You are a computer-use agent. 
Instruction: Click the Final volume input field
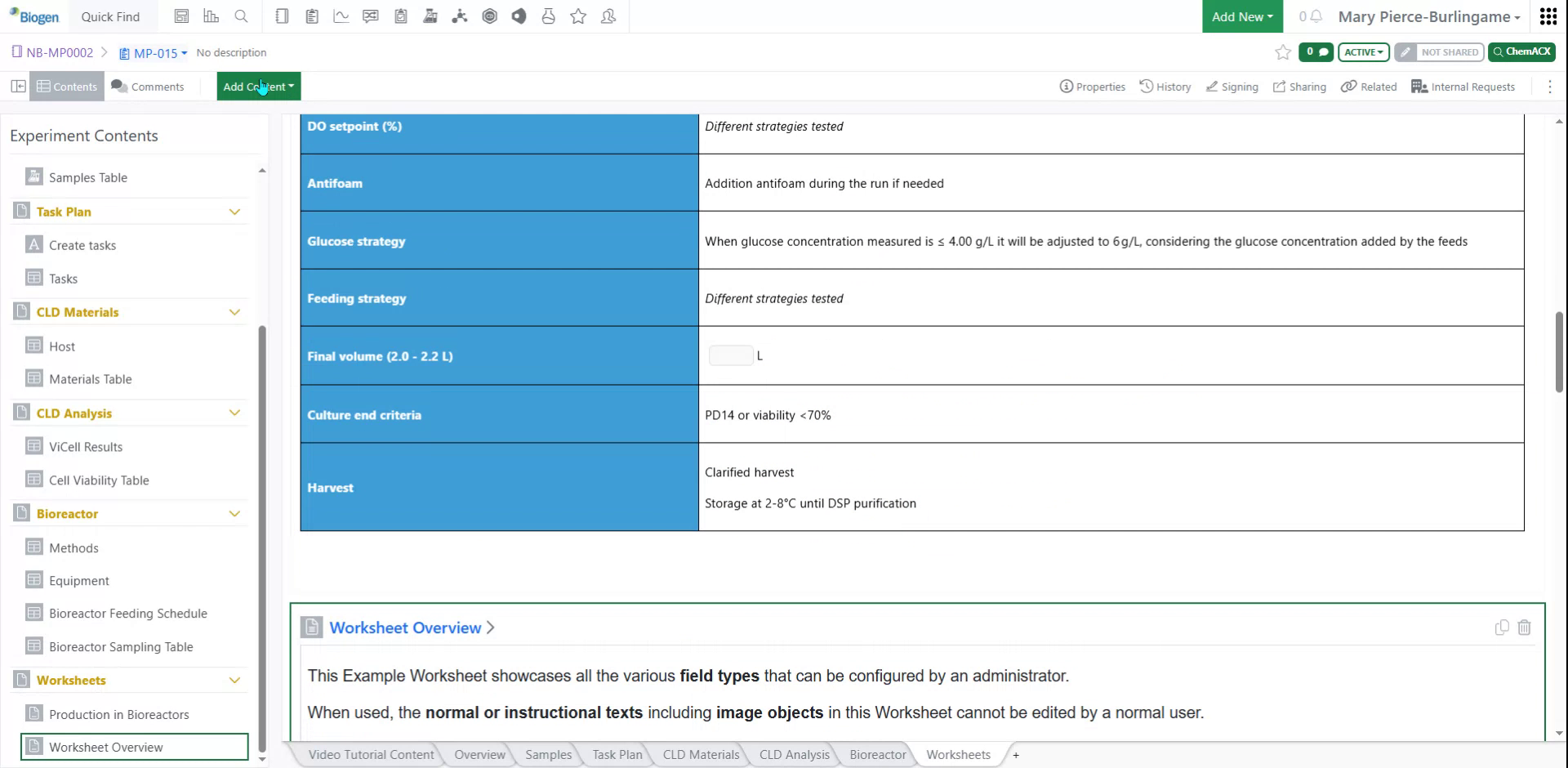[x=731, y=355]
